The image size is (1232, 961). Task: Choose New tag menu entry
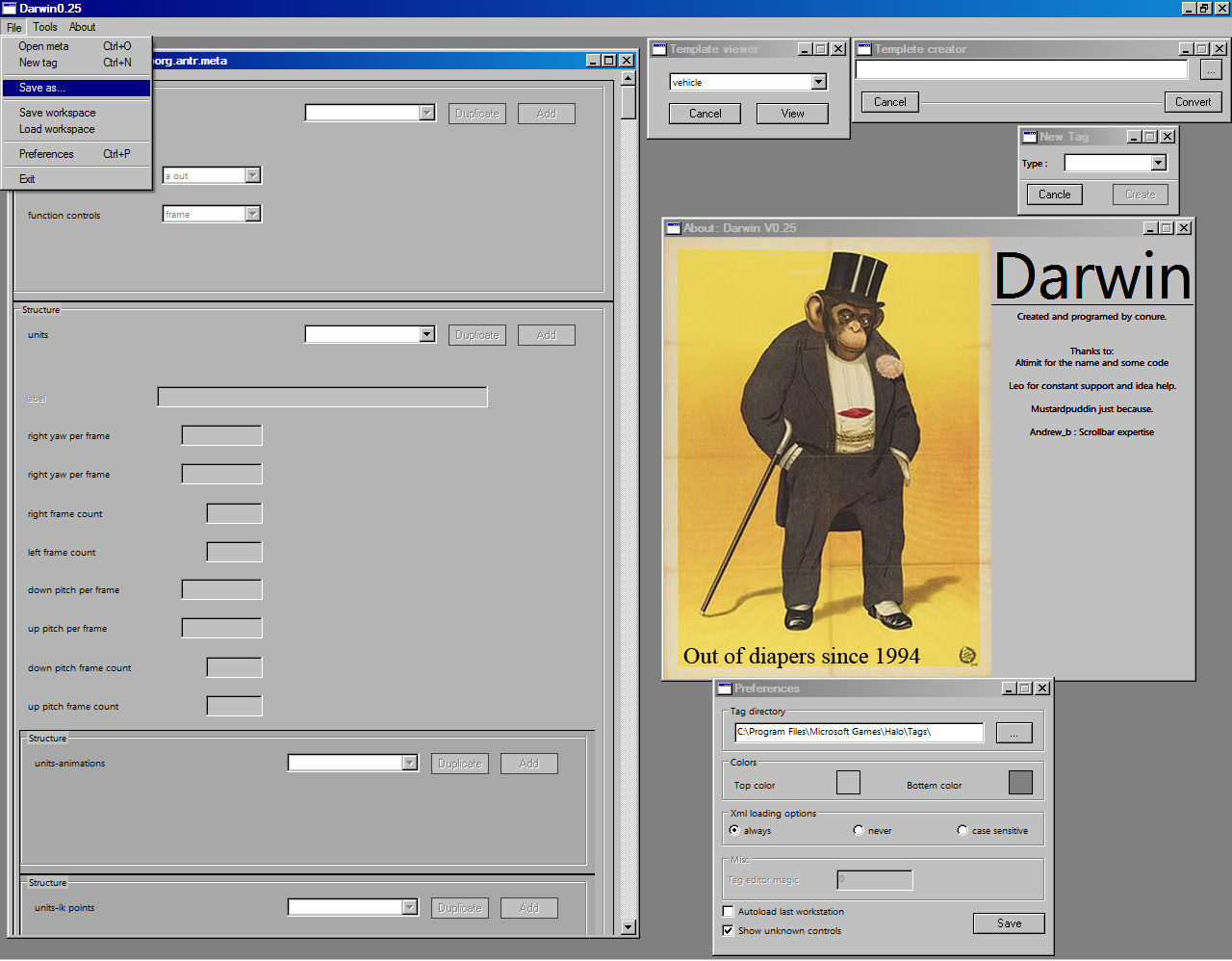coord(75,63)
